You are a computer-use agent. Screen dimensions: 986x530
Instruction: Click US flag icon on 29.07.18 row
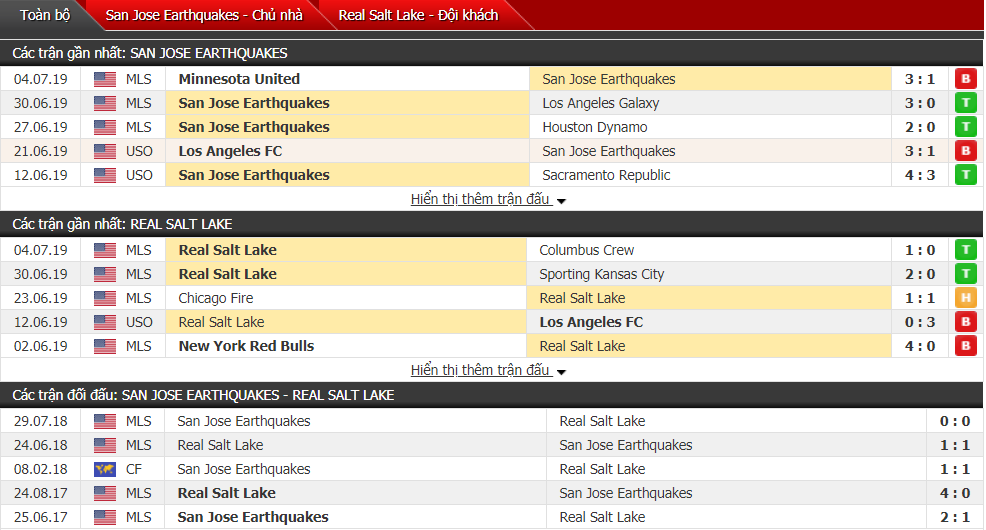105,421
